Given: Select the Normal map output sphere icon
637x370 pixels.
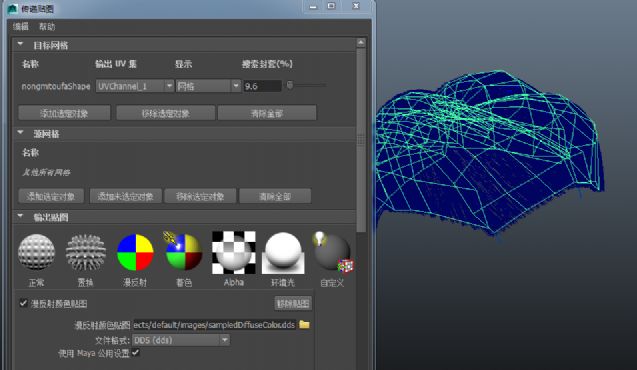Looking at the screenshot, I should 36,252.
